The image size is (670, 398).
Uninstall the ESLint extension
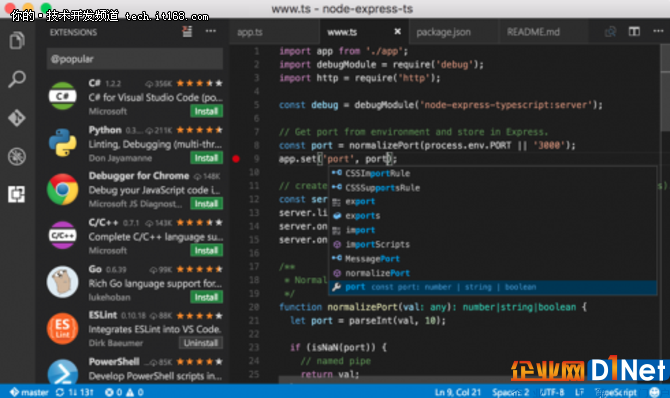(x=201, y=343)
